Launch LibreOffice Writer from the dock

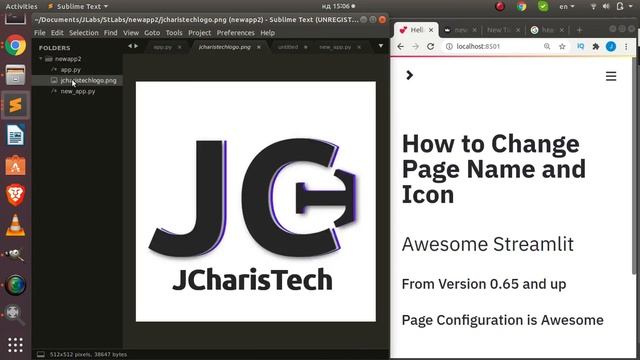[16, 135]
